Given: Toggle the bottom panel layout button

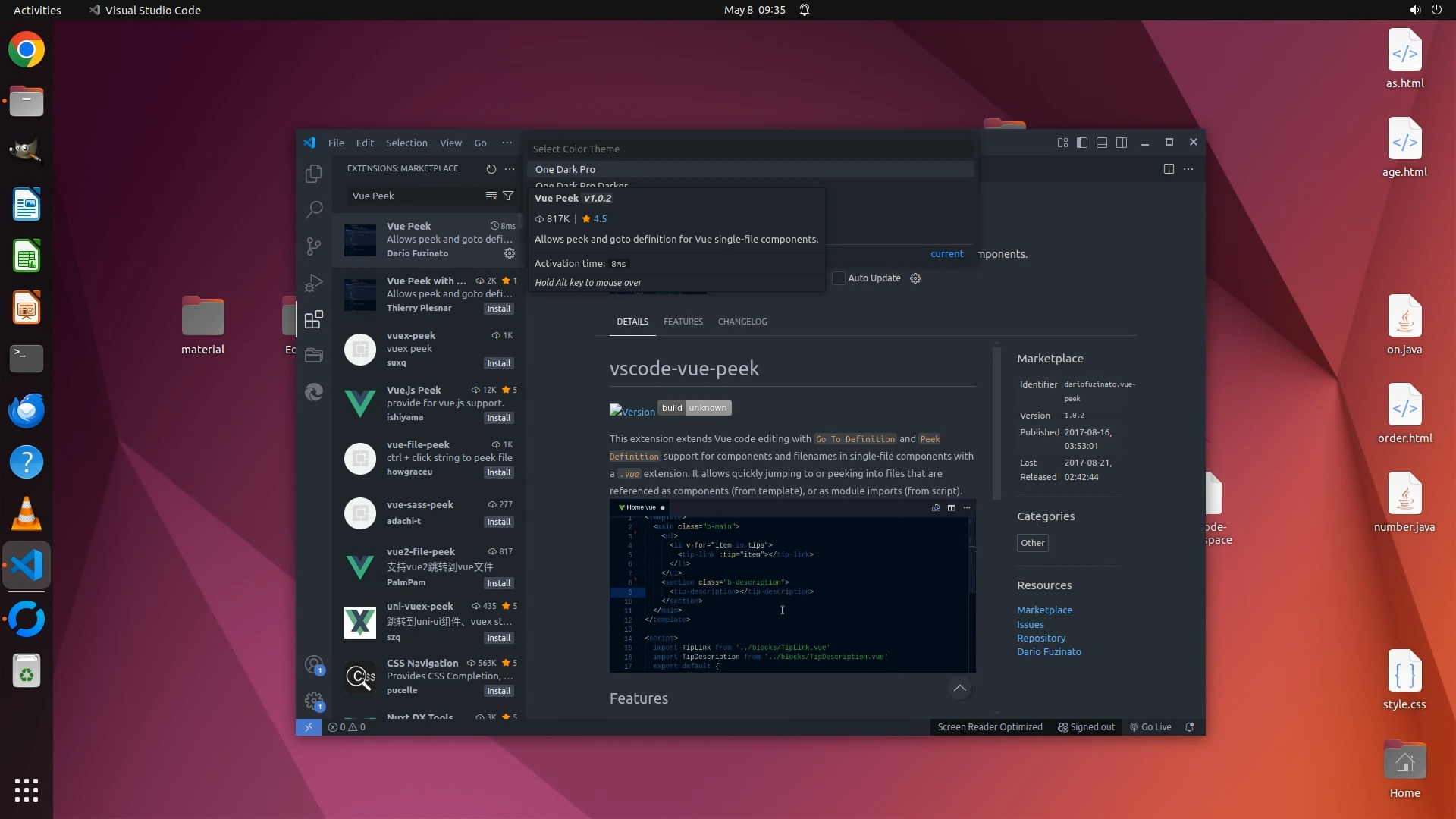Looking at the screenshot, I should (x=1102, y=143).
